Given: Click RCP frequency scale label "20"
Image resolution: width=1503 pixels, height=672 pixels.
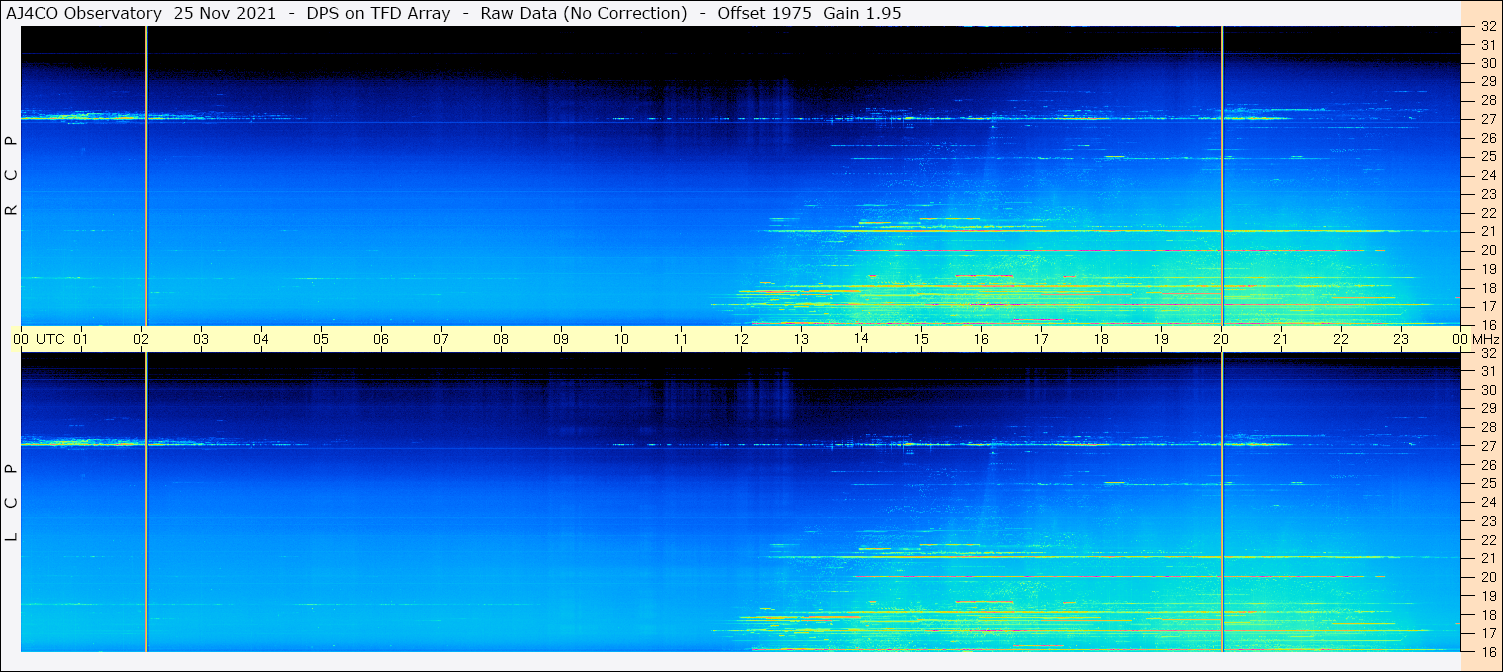Looking at the screenshot, I should click(x=1488, y=250).
